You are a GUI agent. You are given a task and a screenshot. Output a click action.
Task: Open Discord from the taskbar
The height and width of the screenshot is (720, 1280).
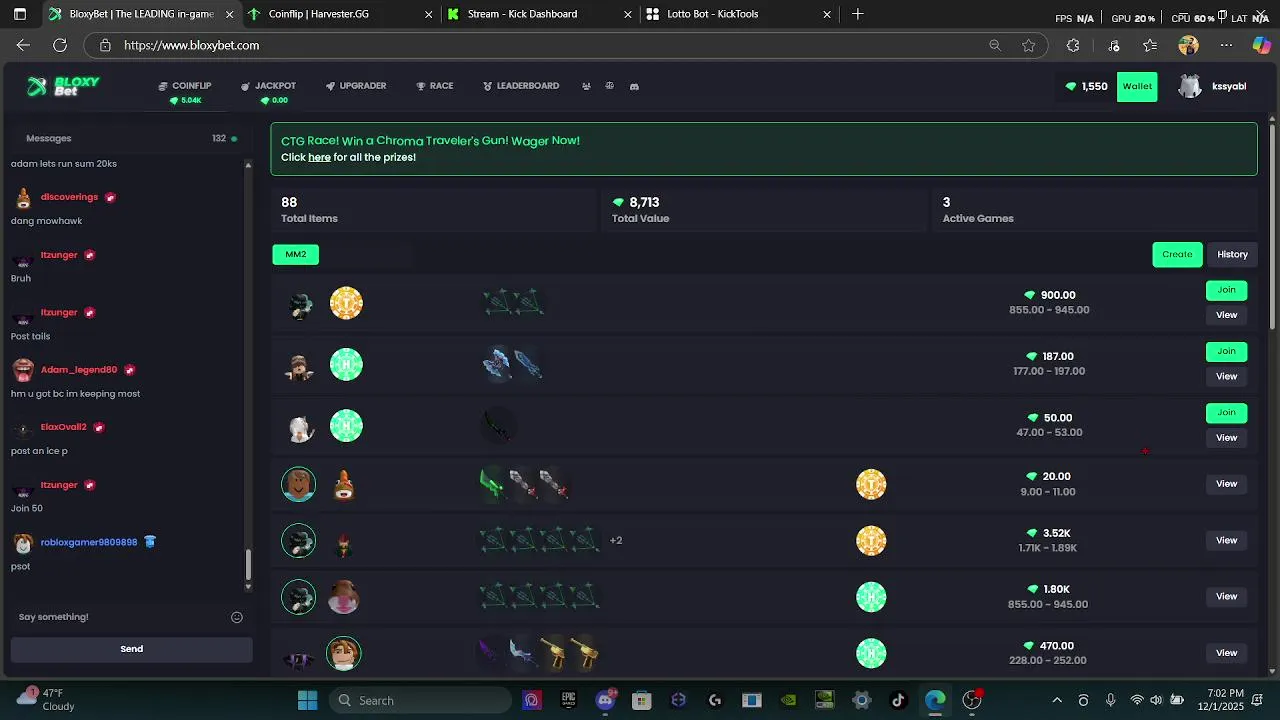coord(605,700)
